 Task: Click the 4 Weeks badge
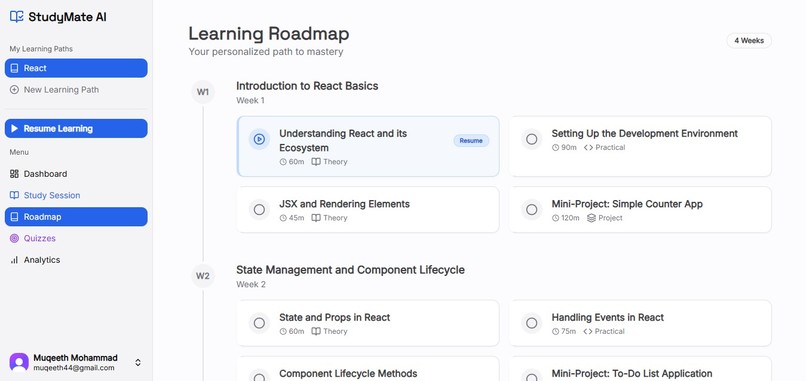pos(749,41)
